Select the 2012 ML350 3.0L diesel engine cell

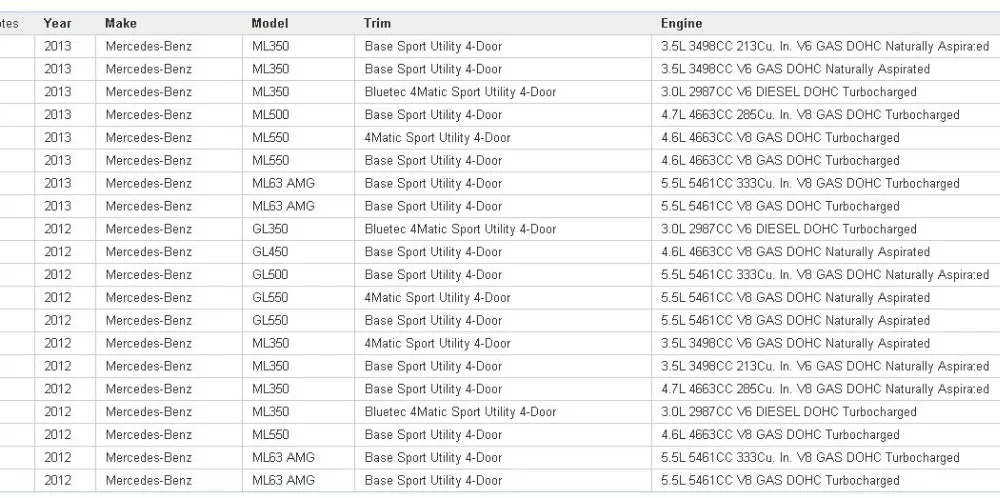click(x=826, y=413)
